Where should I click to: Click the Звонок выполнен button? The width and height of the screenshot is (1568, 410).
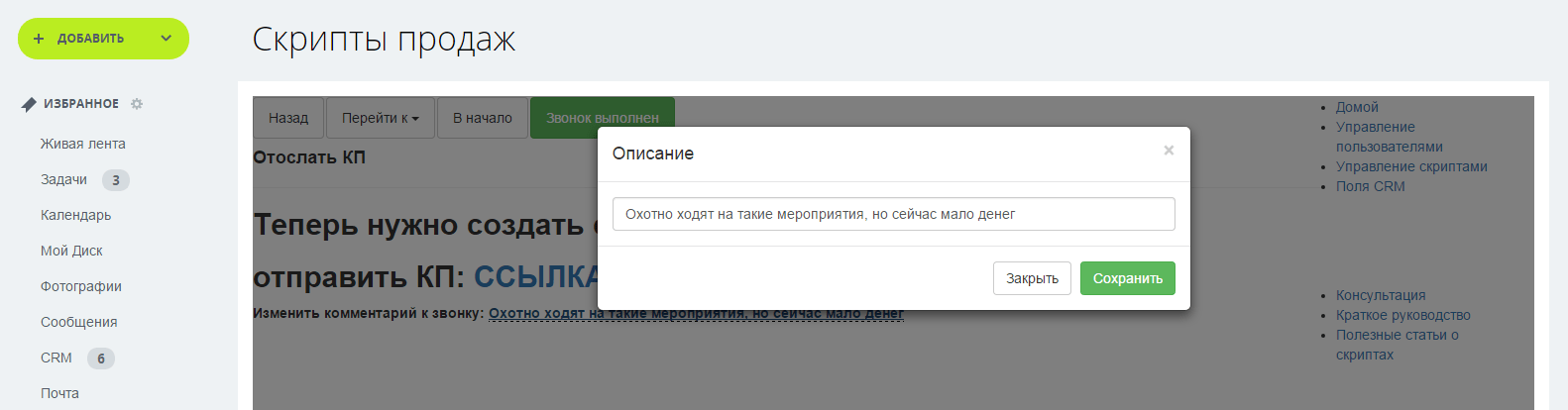603,118
